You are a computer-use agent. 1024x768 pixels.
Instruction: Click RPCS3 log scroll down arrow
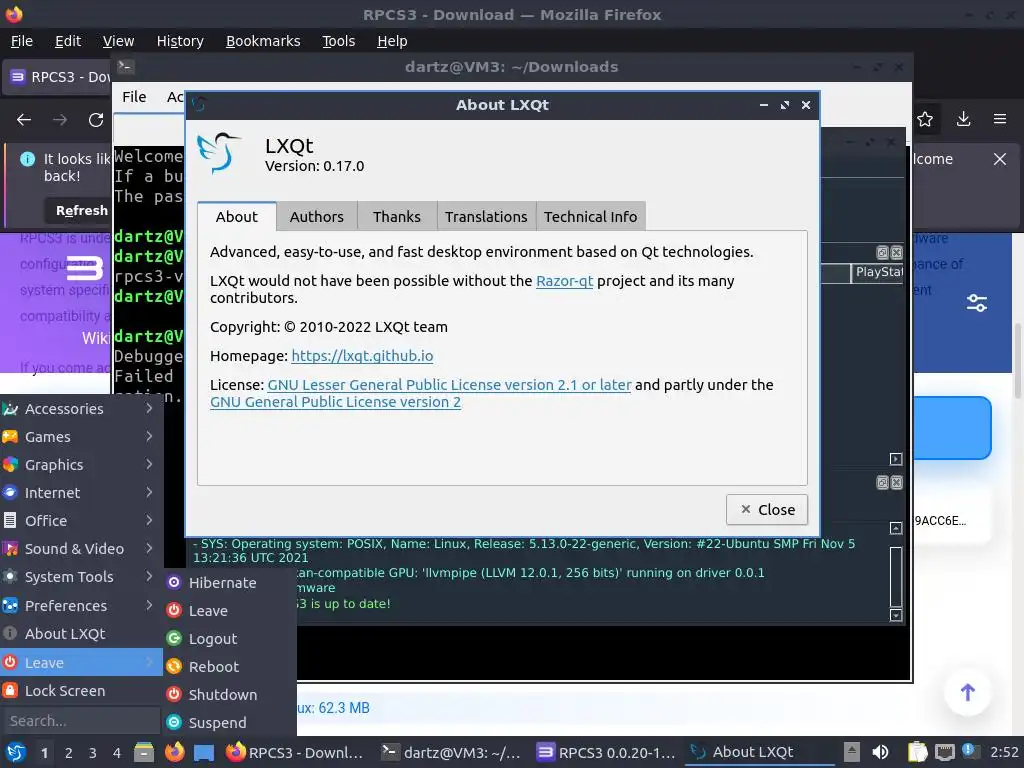coord(896,615)
